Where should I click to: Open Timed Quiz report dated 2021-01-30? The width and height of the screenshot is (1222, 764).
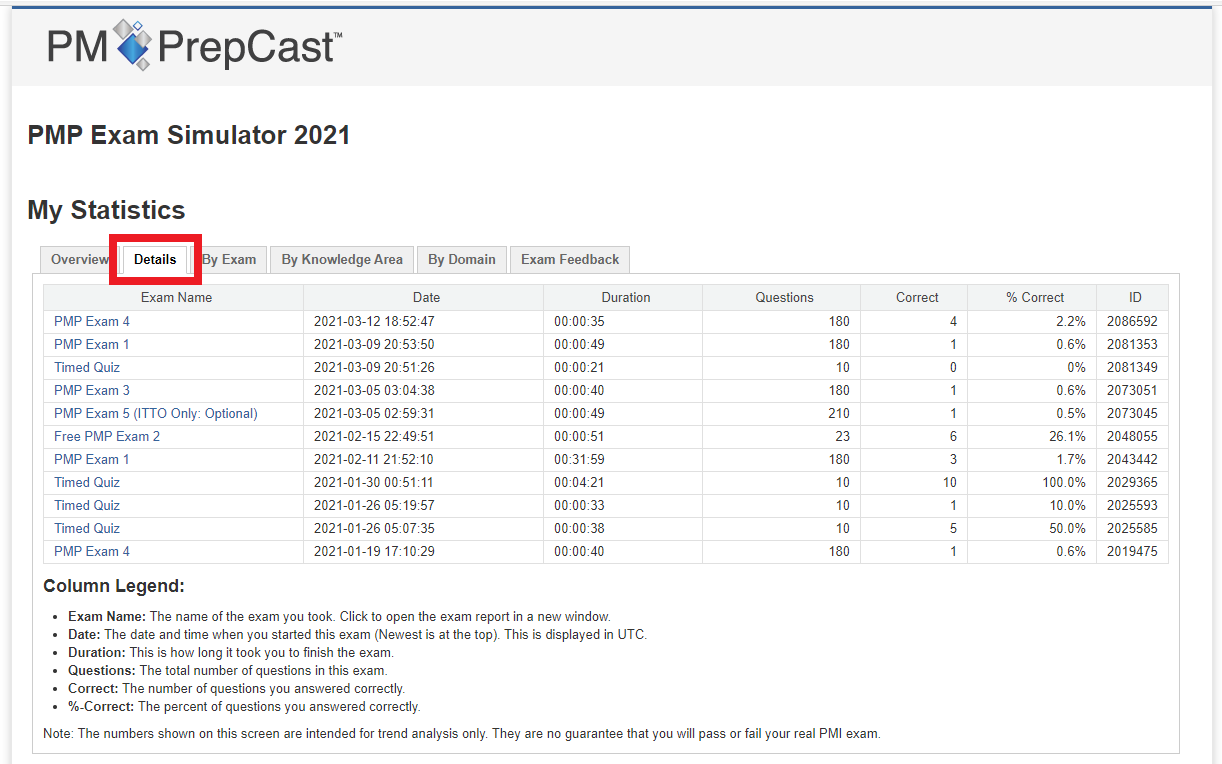(87, 483)
